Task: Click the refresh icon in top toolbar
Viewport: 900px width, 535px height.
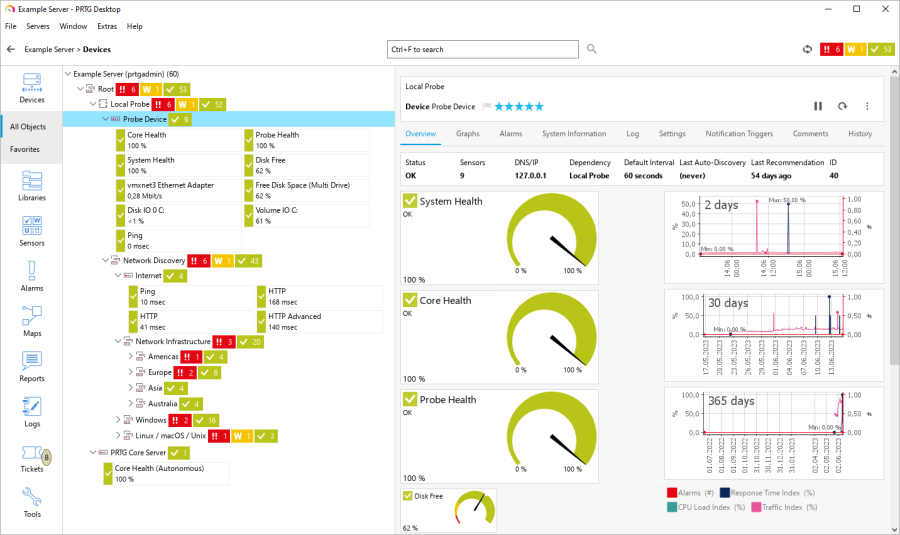Action: (807, 49)
